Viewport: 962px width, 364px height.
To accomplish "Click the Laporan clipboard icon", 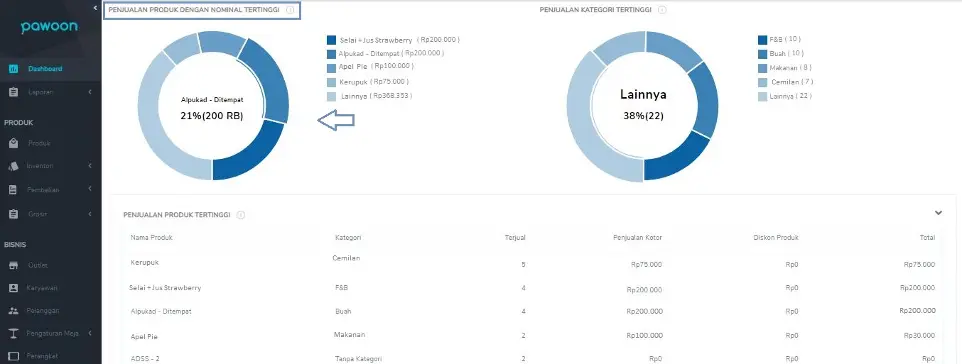I will pyautogui.click(x=13, y=92).
